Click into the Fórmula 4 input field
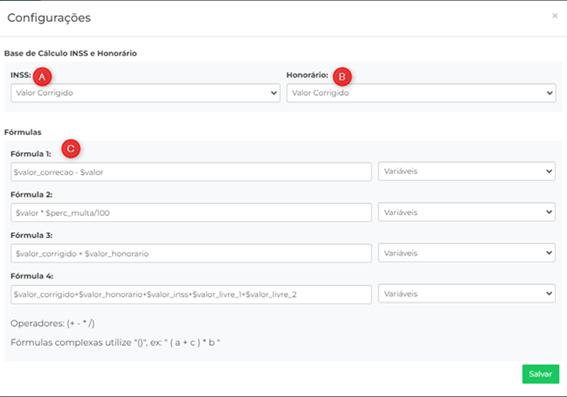 (x=191, y=294)
